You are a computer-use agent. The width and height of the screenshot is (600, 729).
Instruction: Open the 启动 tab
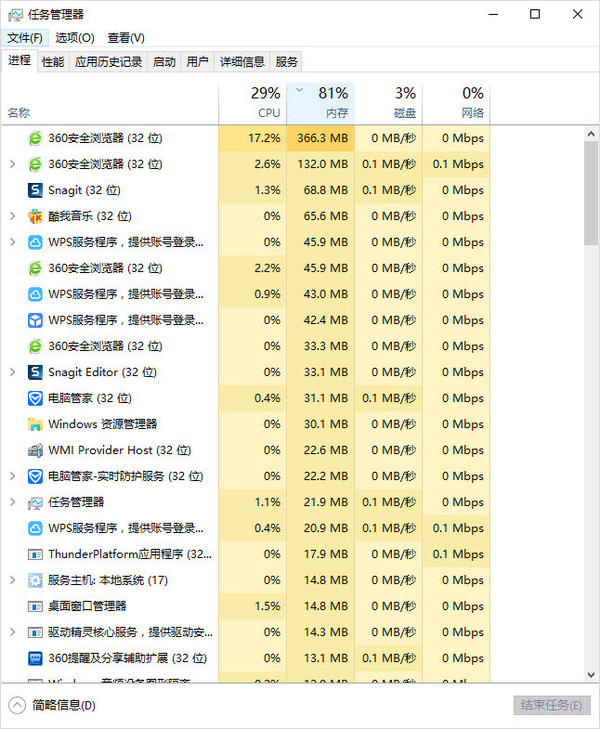point(163,62)
